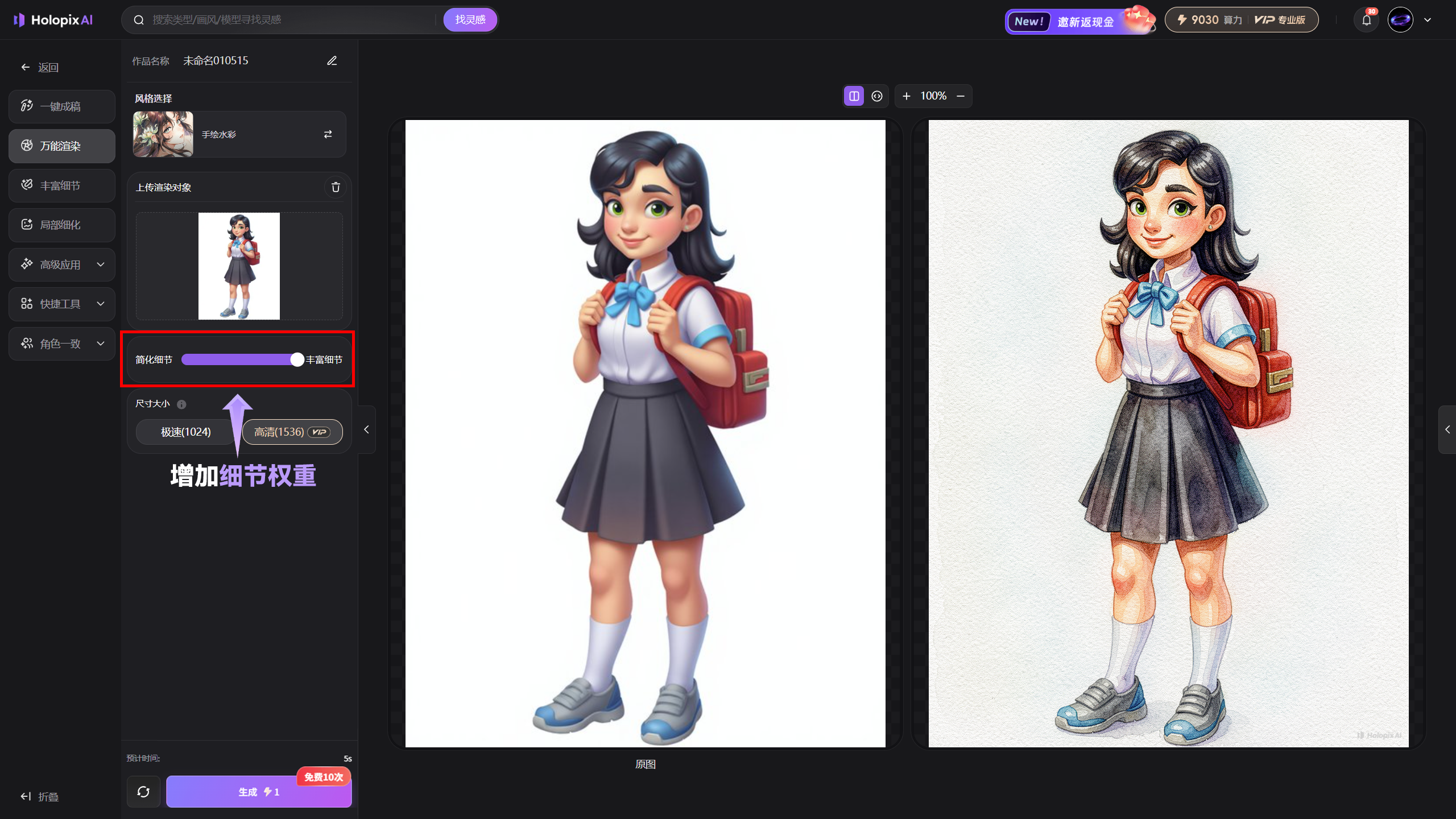1456x819 pixels.
Task: Switch to slider compare view mode
Action: click(877, 96)
